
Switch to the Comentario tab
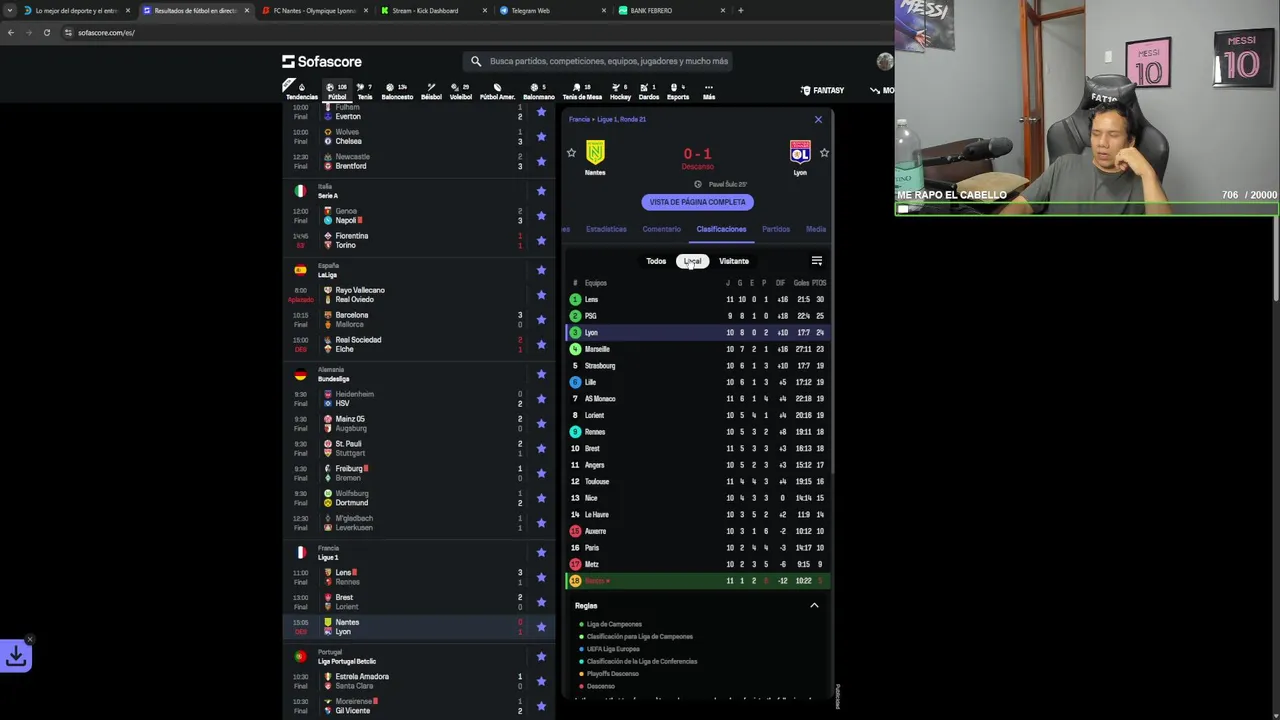[x=661, y=229]
